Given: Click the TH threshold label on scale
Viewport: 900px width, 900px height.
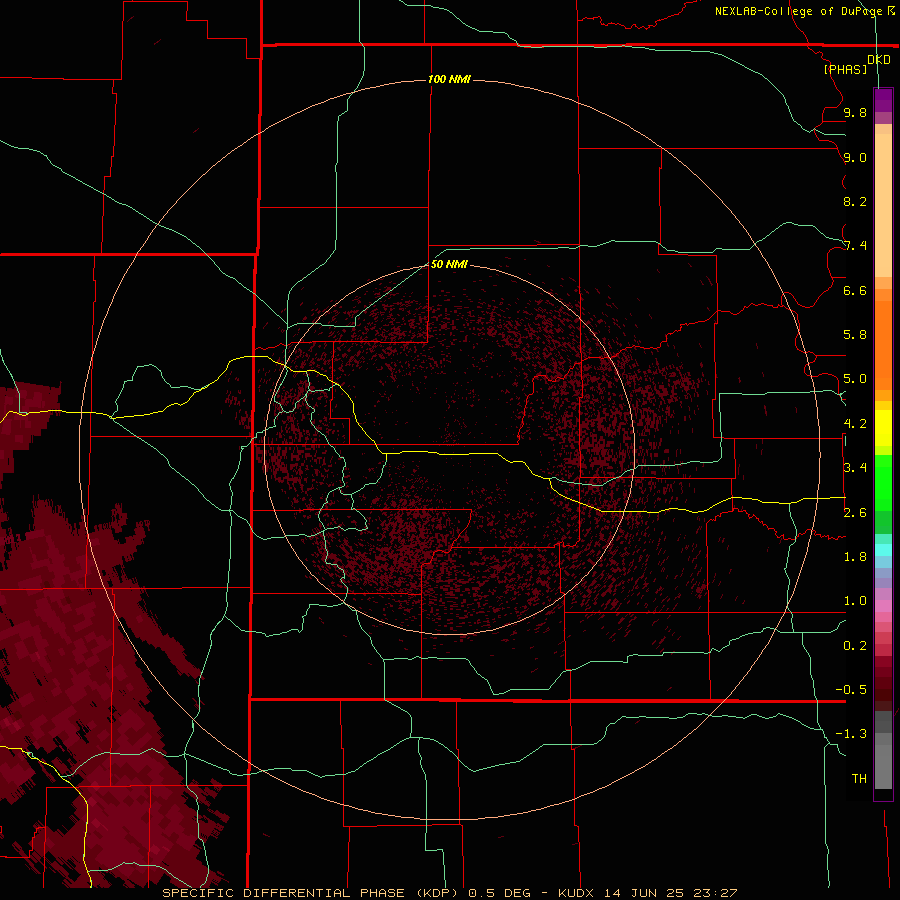Looking at the screenshot, I should (x=859, y=779).
